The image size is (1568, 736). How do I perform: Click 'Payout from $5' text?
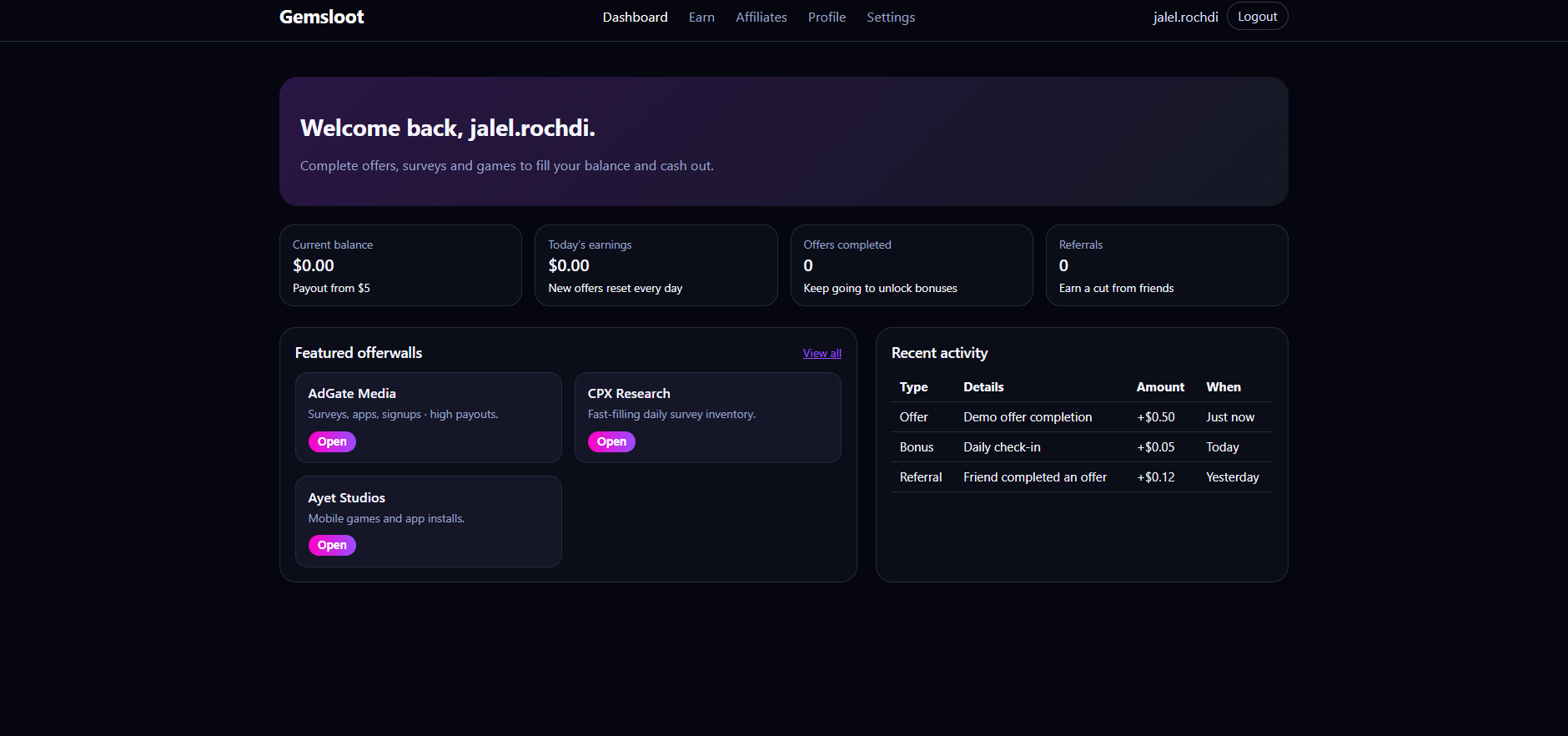click(331, 288)
